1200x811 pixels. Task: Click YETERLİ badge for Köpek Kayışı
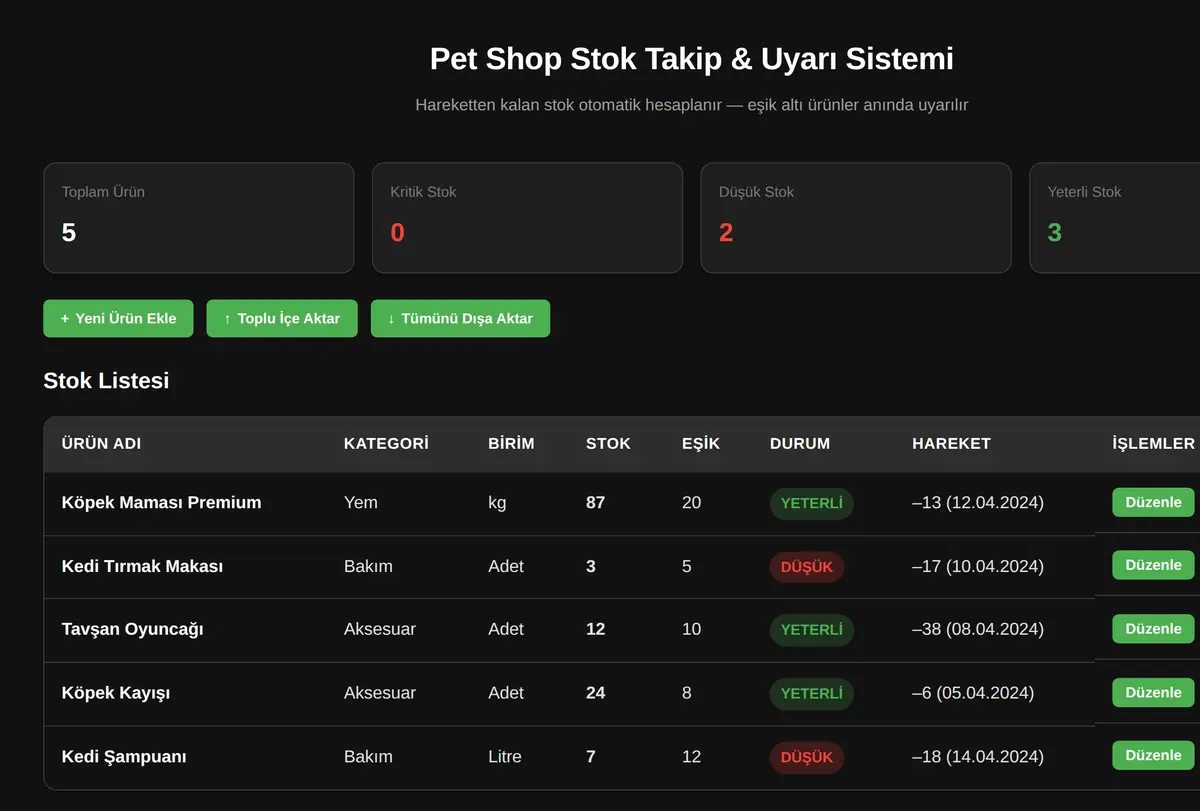[x=811, y=694]
